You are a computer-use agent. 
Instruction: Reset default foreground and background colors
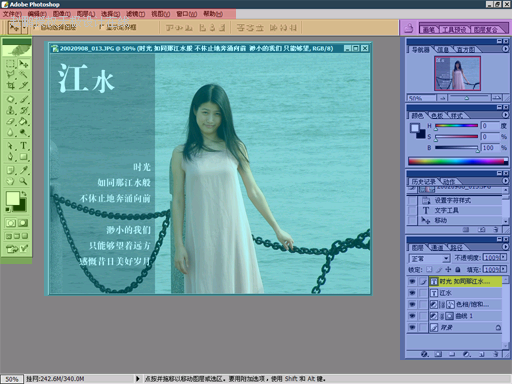[x=8, y=210]
